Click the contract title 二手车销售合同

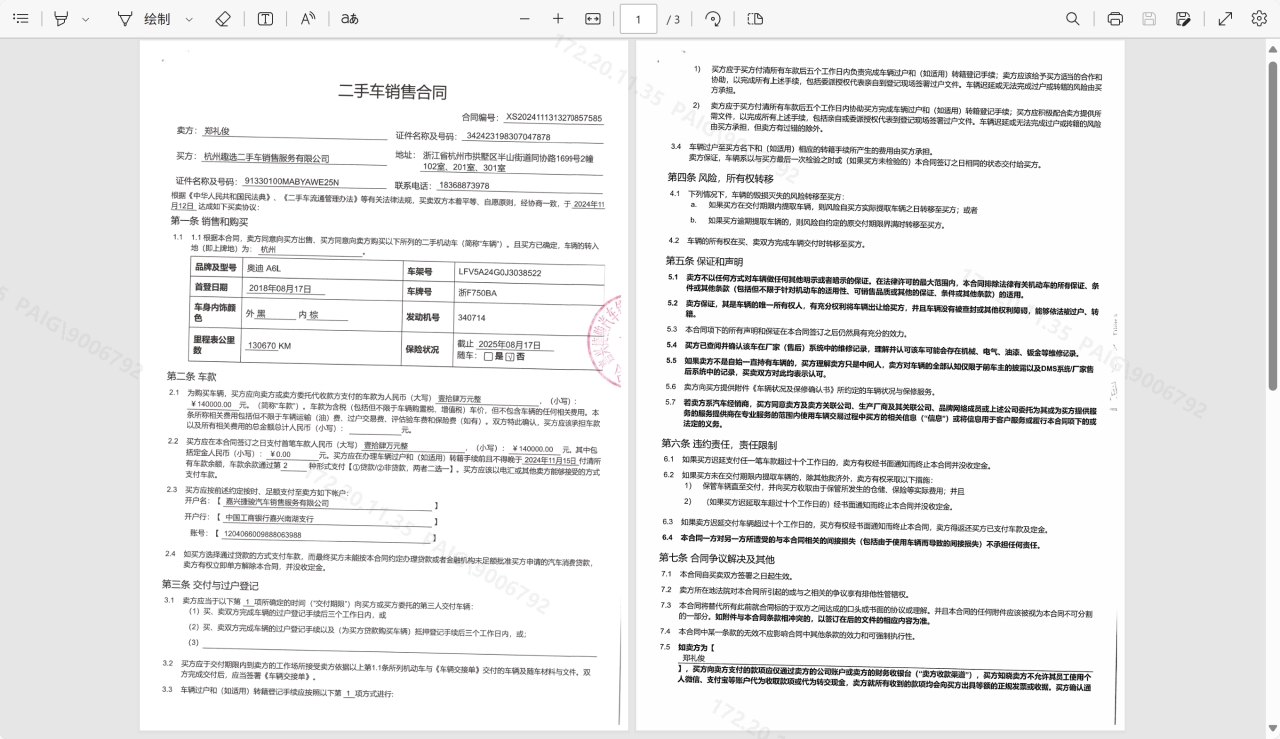(x=392, y=92)
